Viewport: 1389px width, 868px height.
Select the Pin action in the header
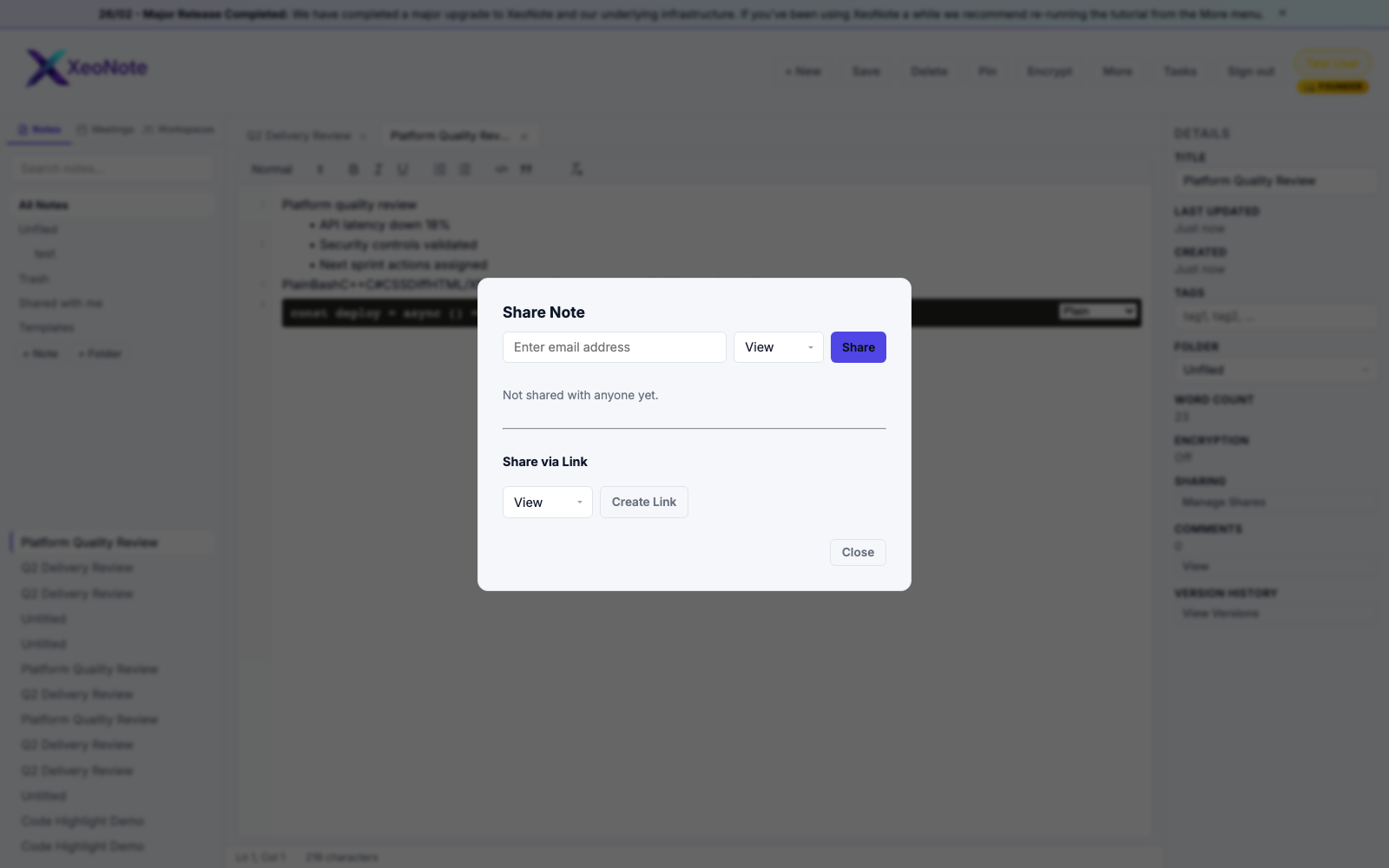pyautogui.click(x=986, y=71)
